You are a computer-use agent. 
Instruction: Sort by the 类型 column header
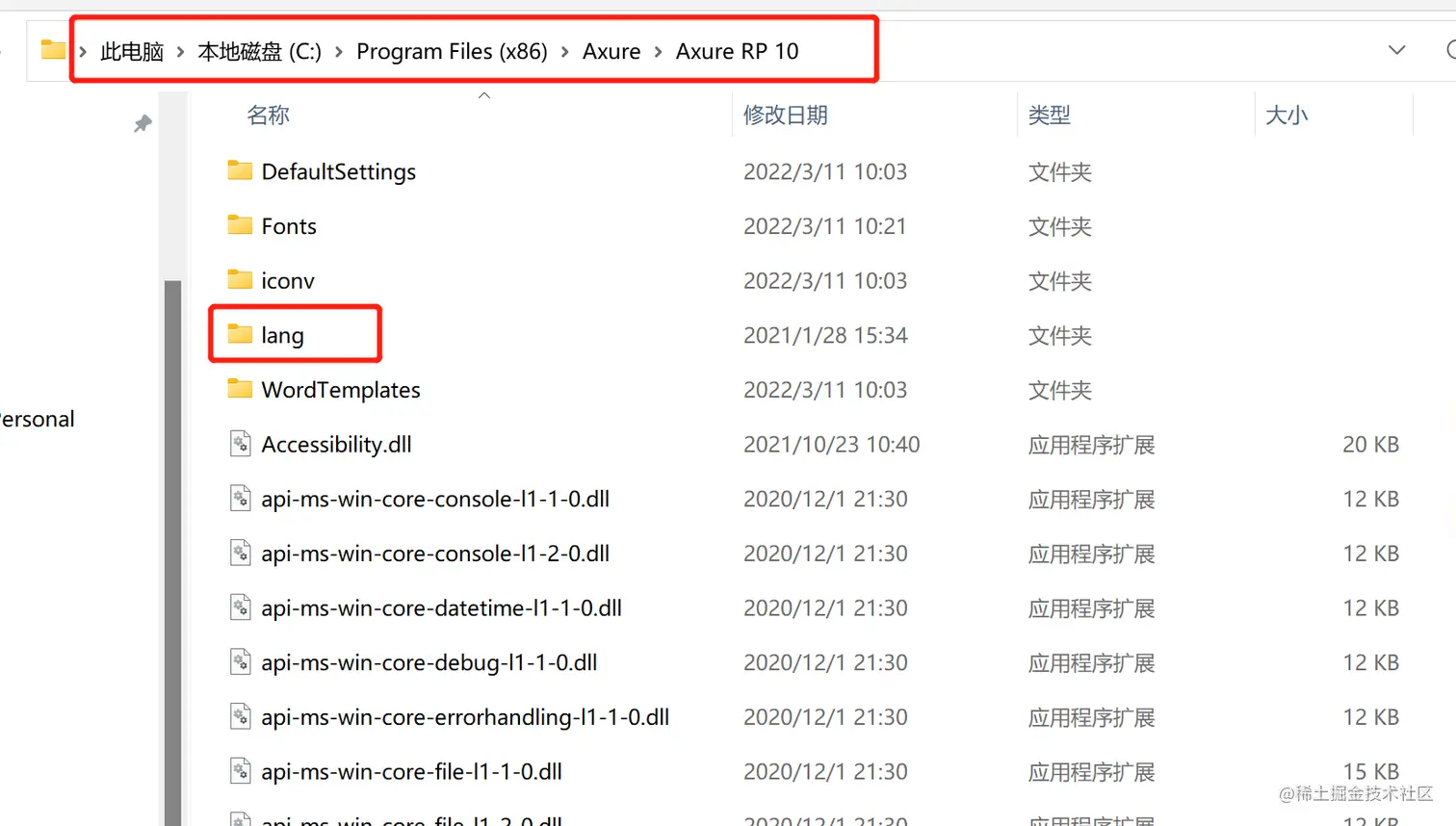(x=1050, y=116)
